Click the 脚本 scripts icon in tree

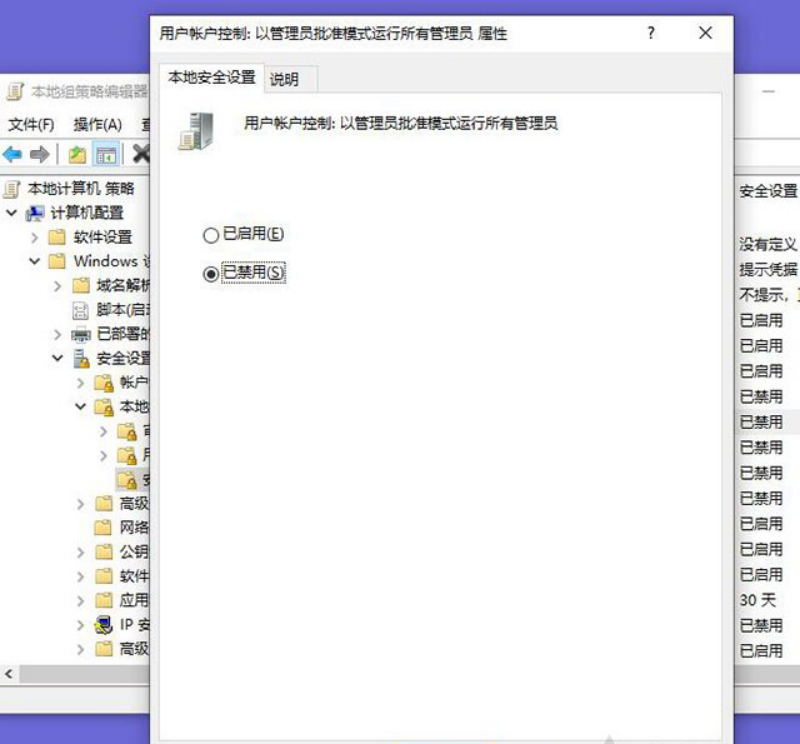click(x=81, y=310)
